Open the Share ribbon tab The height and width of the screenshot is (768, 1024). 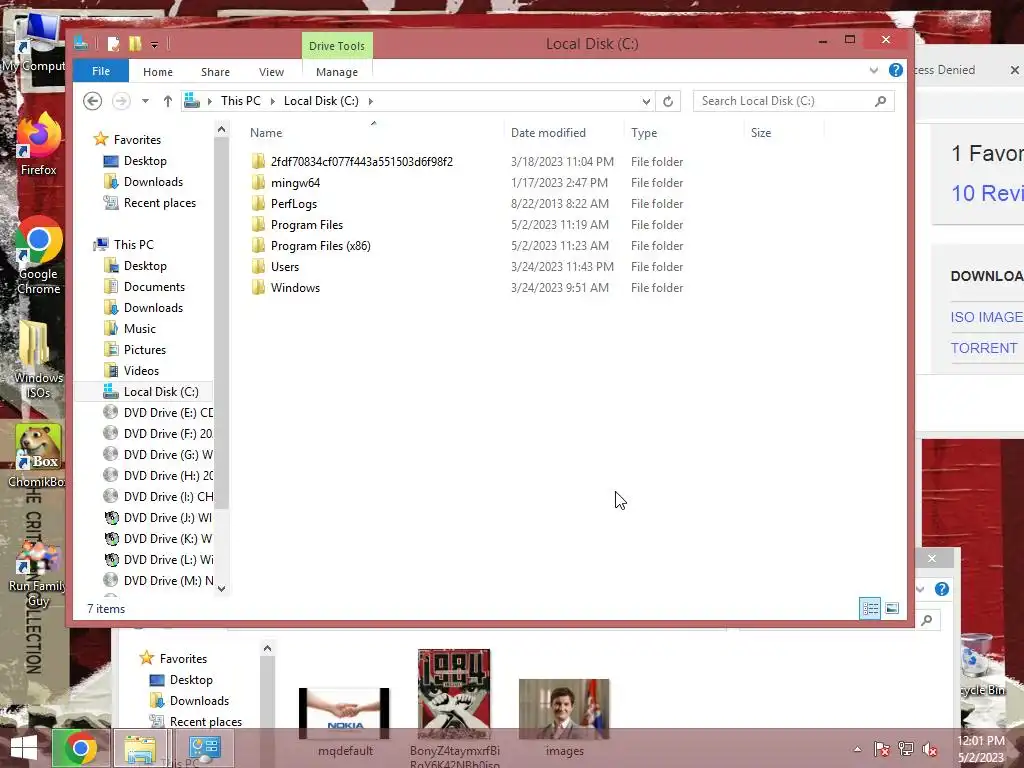pos(215,72)
